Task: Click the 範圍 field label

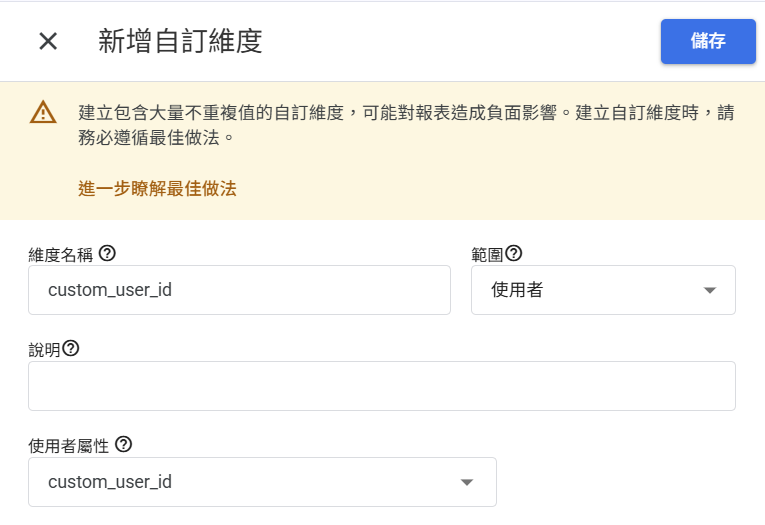Action: [x=487, y=254]
